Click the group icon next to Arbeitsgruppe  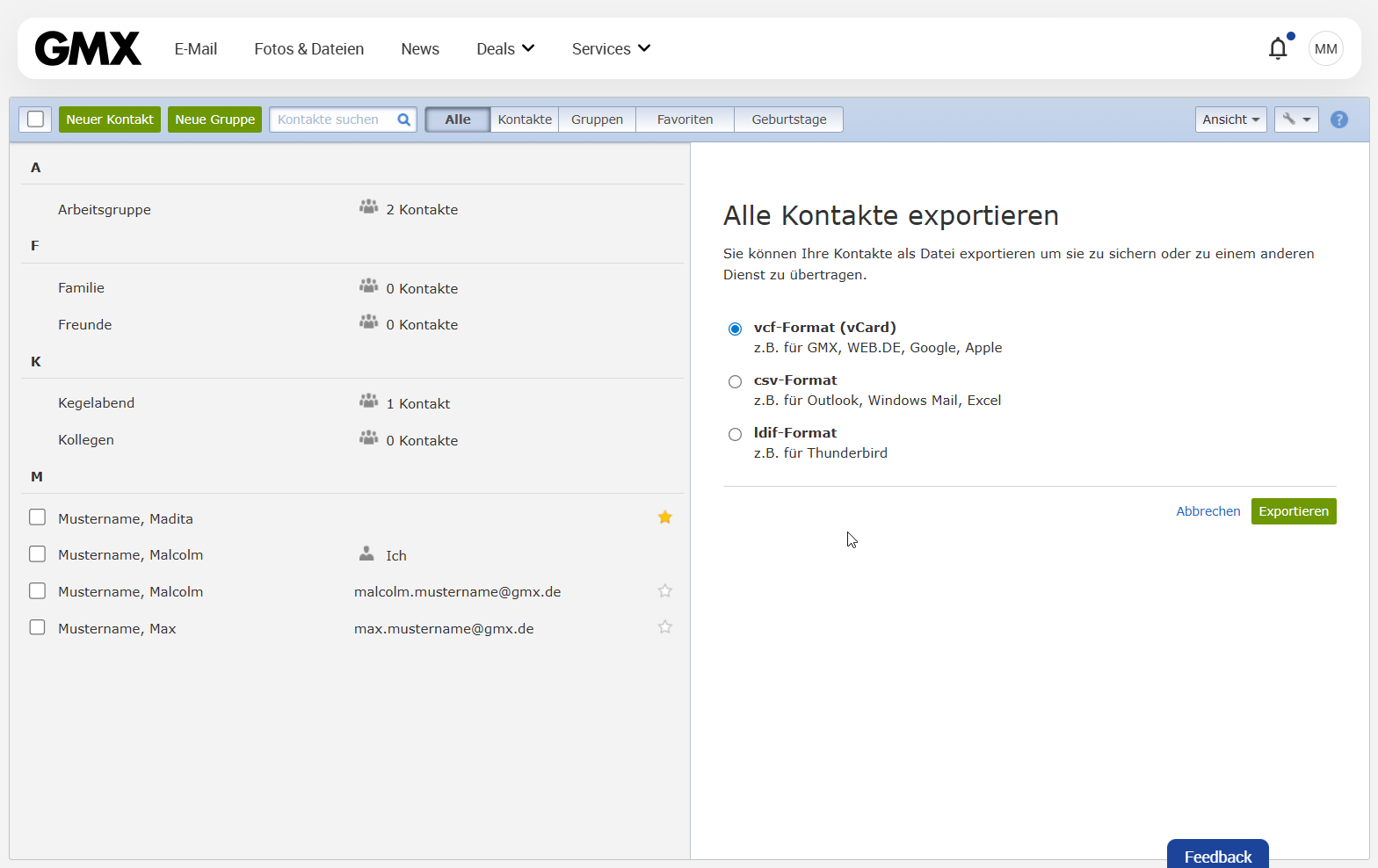[x=369, y=207]
